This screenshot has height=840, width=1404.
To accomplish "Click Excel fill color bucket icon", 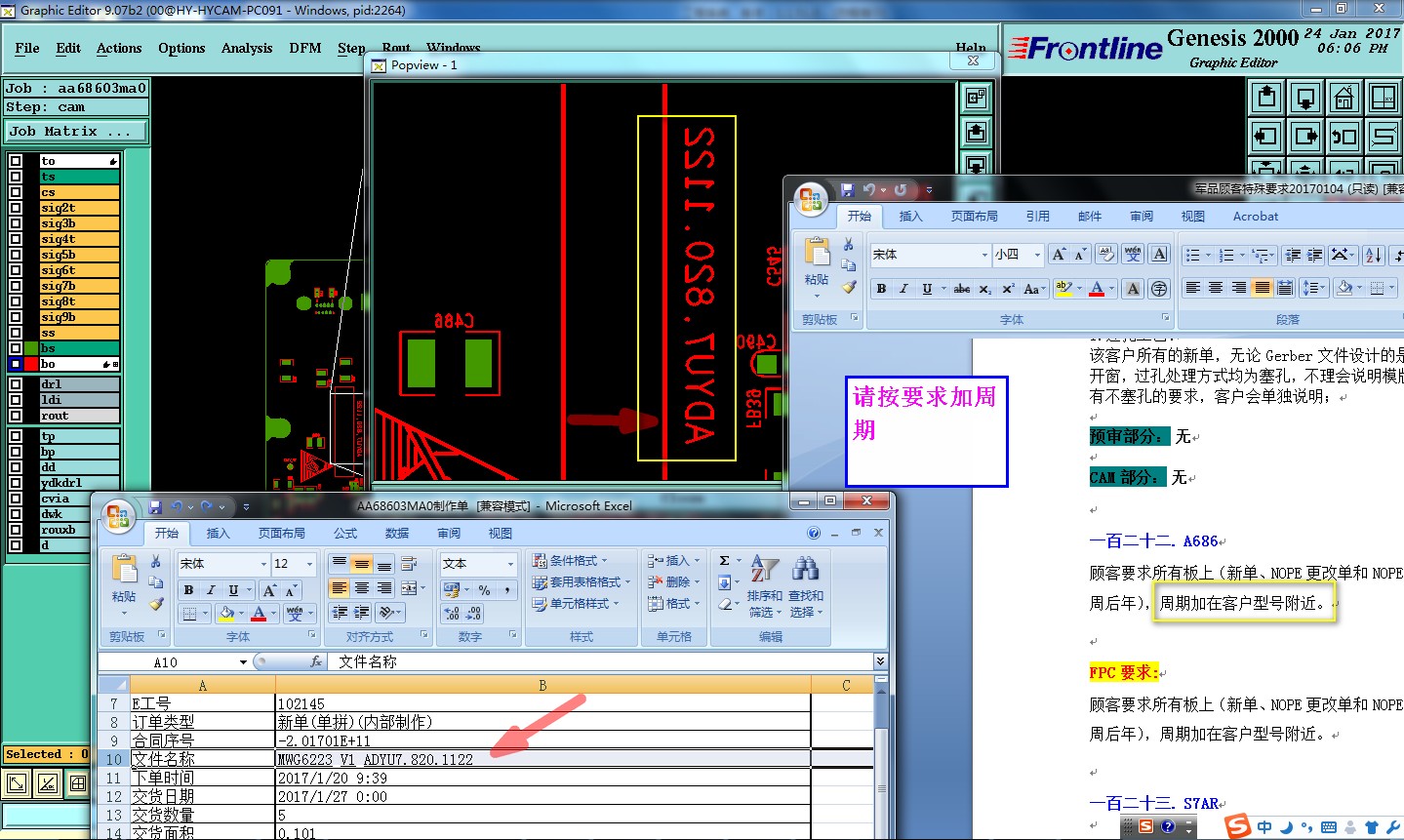I will point(225,613).
